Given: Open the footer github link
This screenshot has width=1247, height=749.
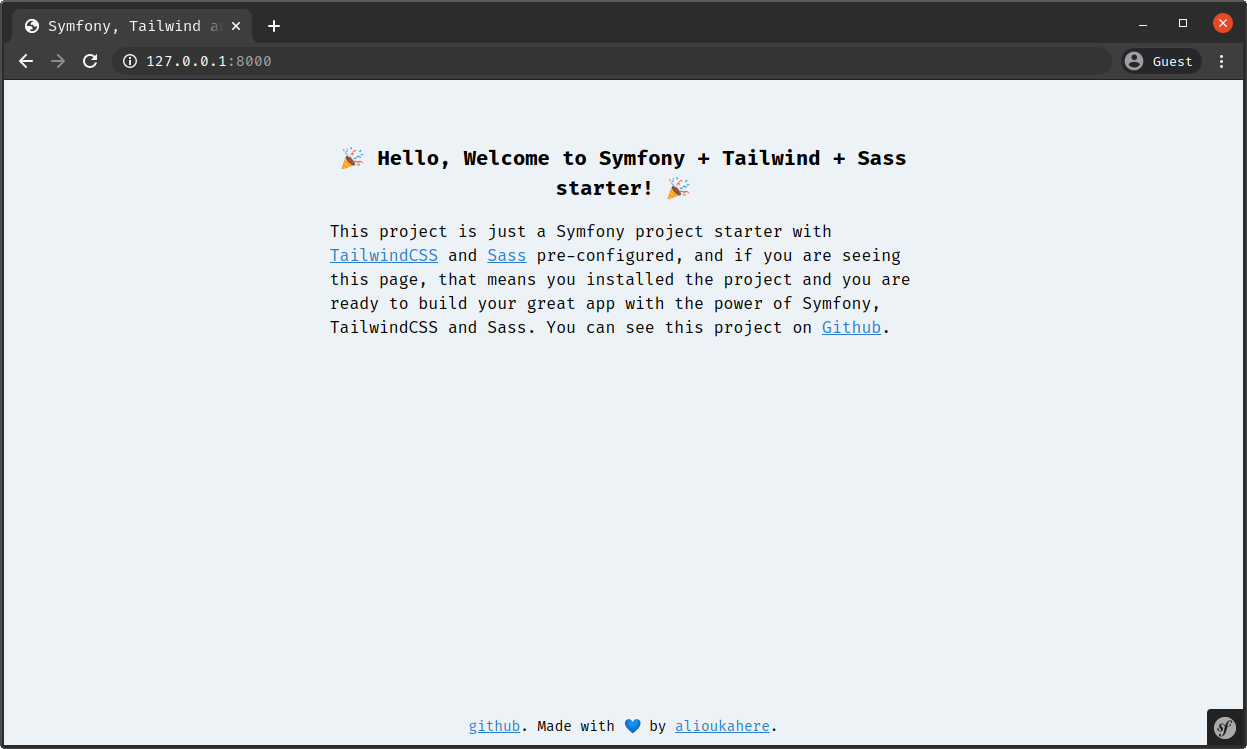Looking at the screenshot, I should 495,726.
